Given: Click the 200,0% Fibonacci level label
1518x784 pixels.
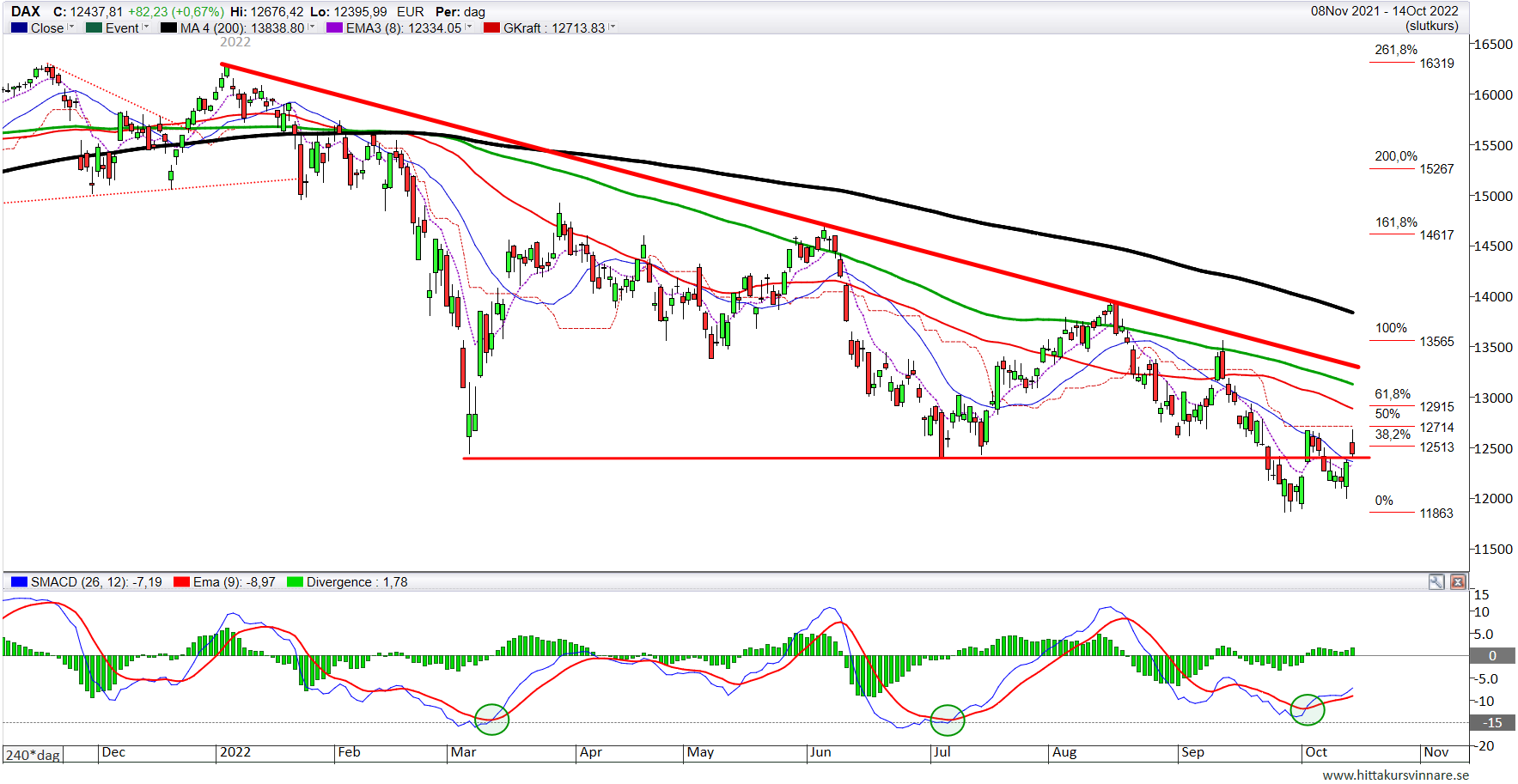Looking at the screenshot, I should (x=1396, y=156).
